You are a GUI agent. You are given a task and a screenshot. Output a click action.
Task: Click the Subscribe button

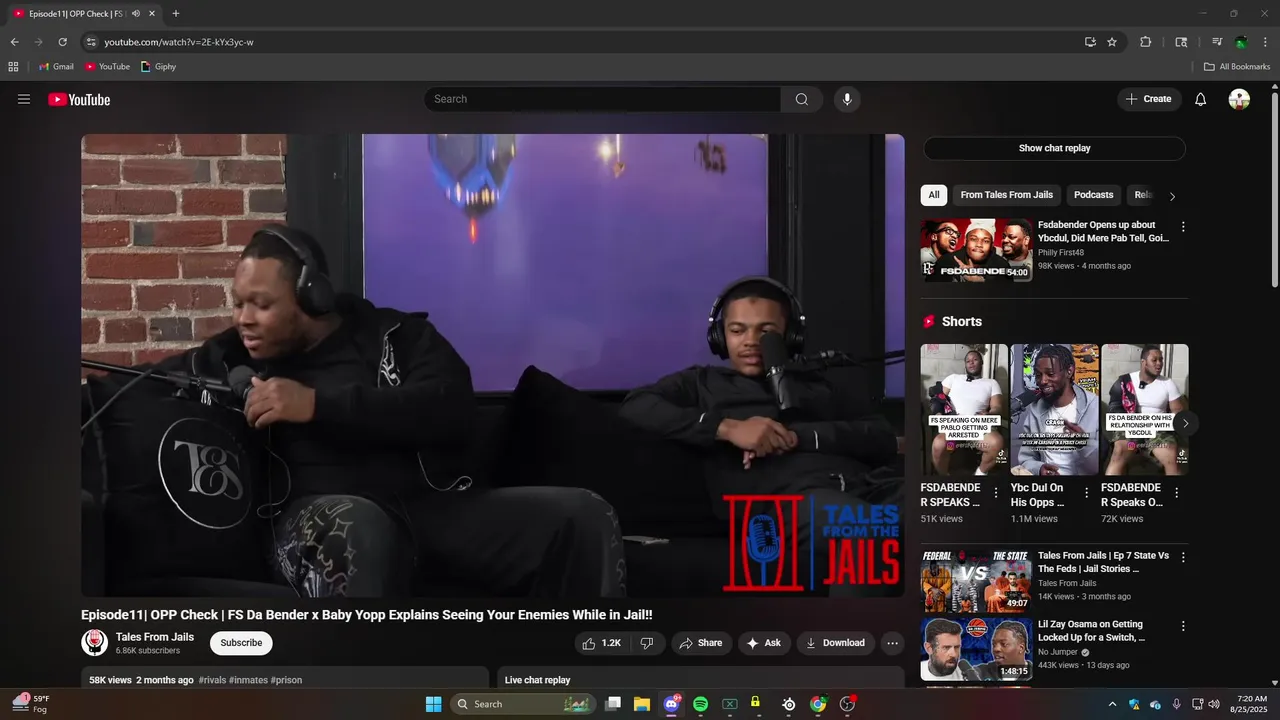click(241, 643)
